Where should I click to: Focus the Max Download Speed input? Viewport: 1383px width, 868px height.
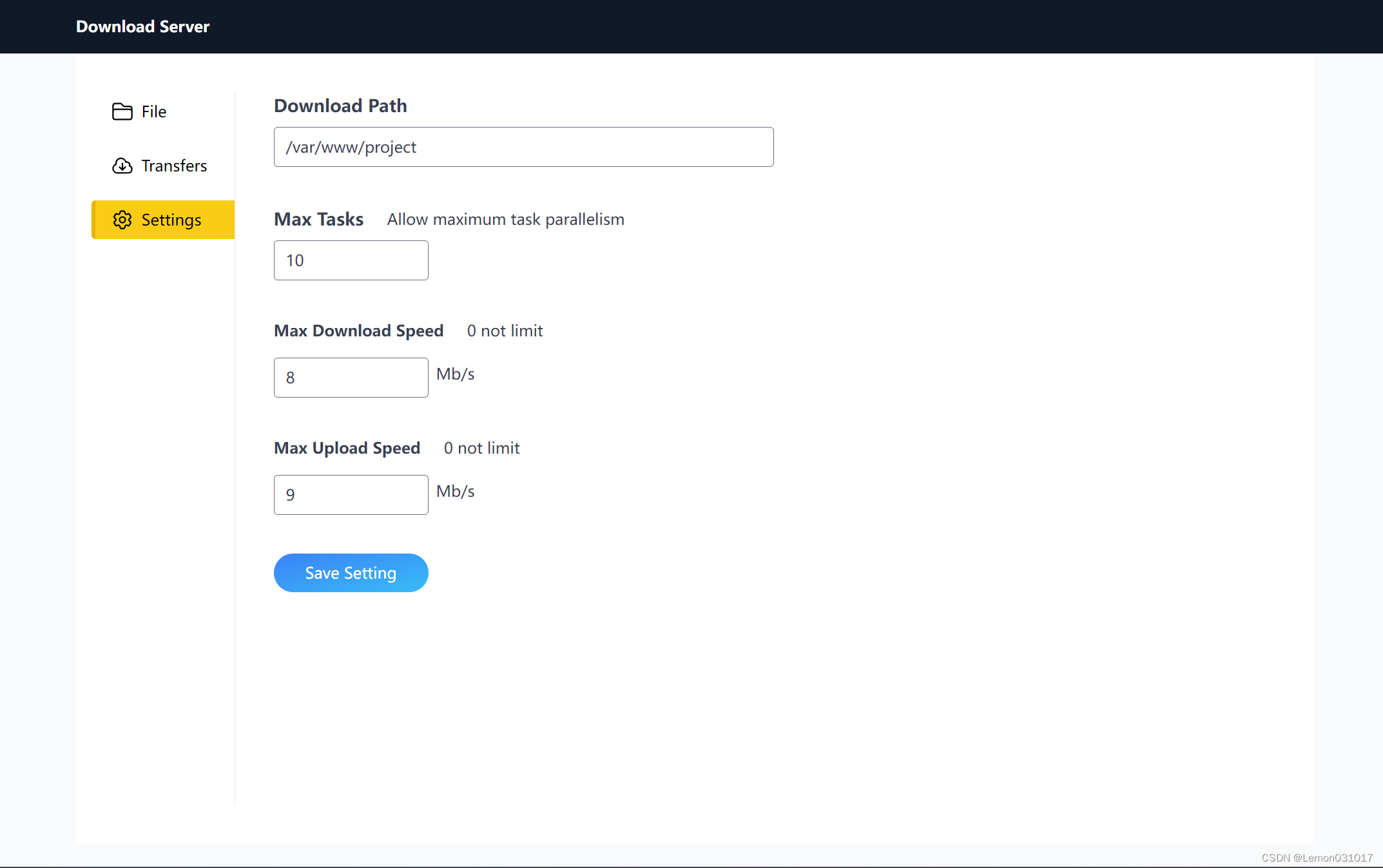click(x=351, y=378)
